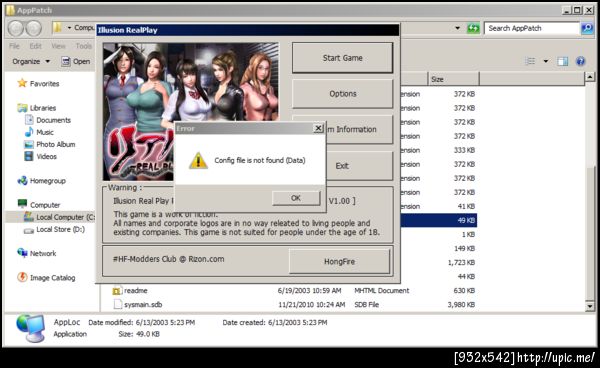This screenshot has height=368, width=600.
Task: Click the 333 KB size cell
Action: (x=464, y=150)
